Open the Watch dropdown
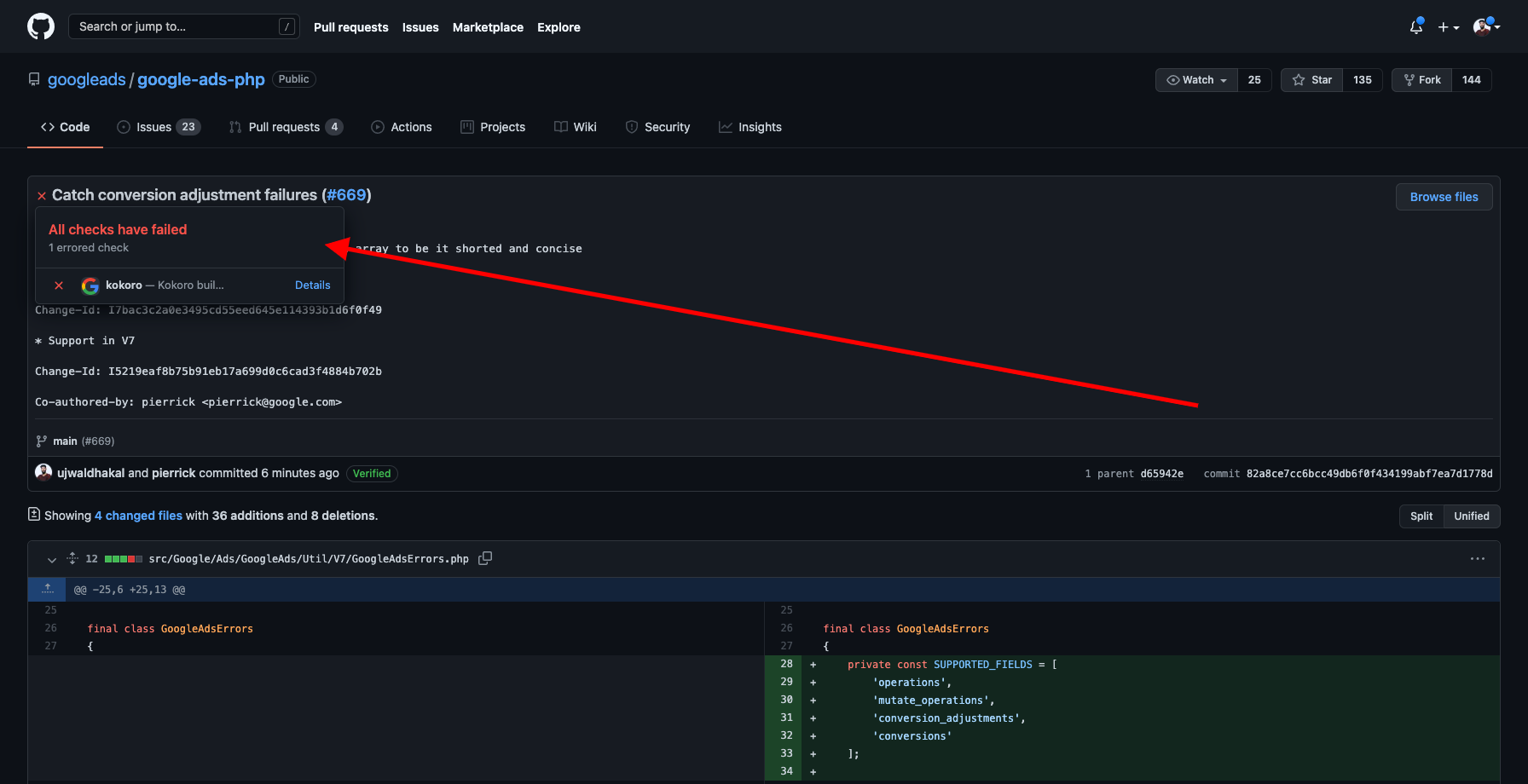 [1195, 79]
